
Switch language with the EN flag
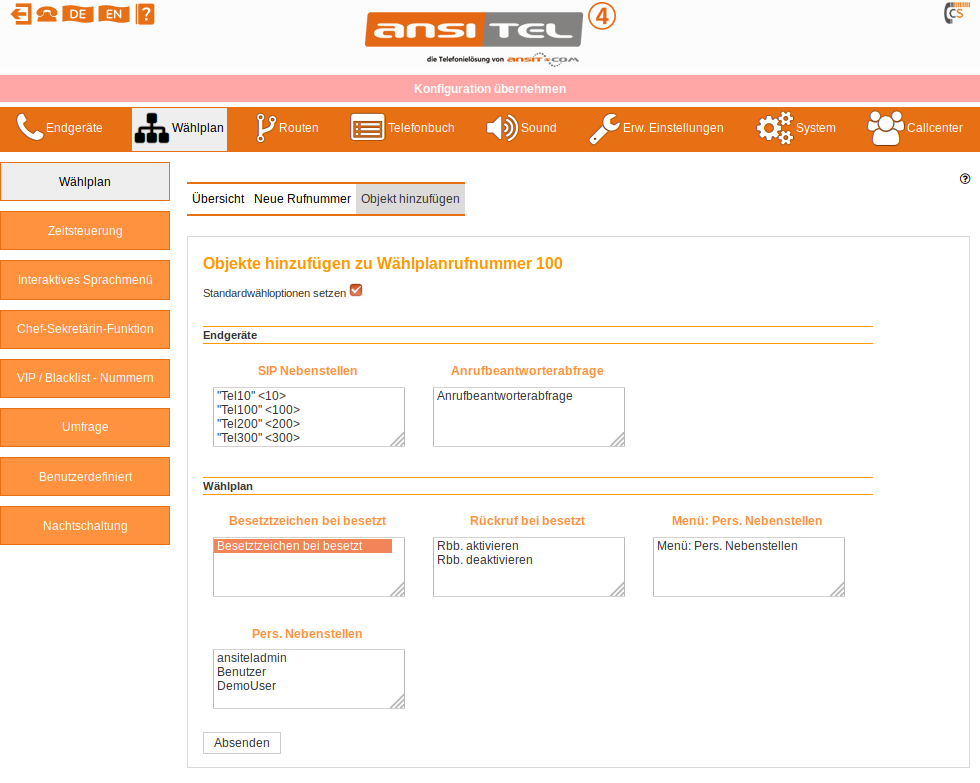click(114, 14)
